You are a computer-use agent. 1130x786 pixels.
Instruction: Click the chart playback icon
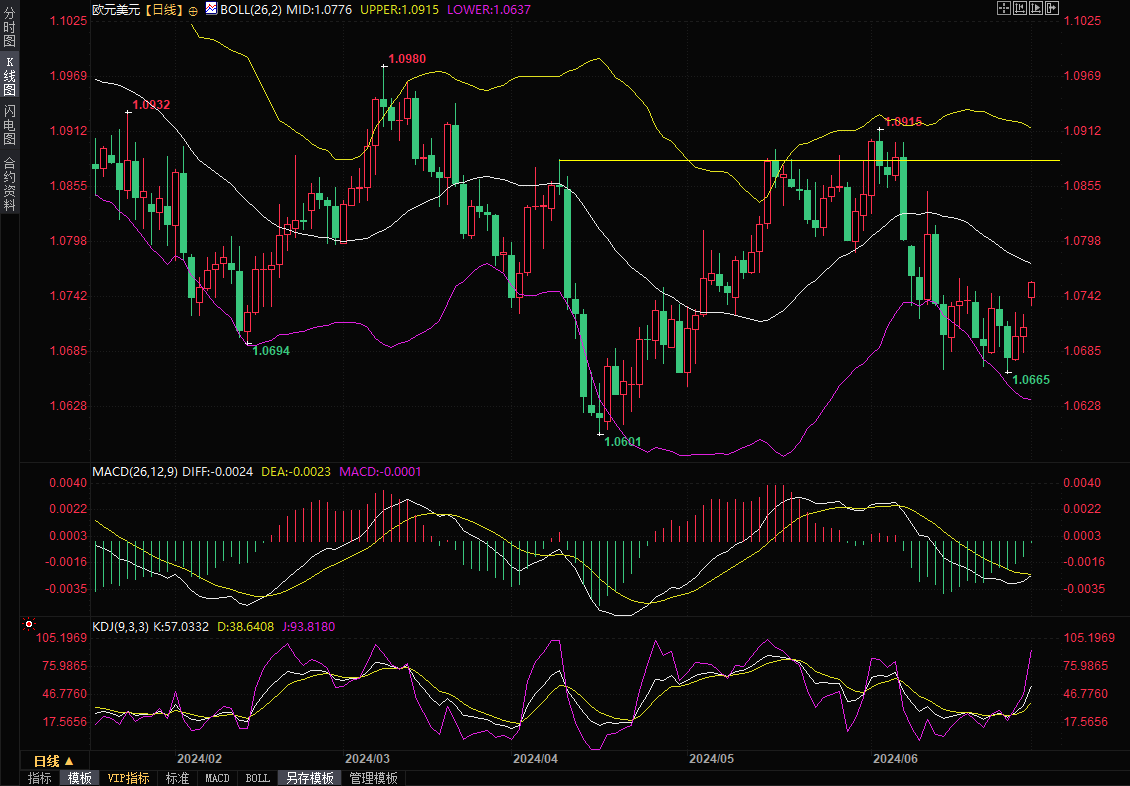(x=1035, y=8)
